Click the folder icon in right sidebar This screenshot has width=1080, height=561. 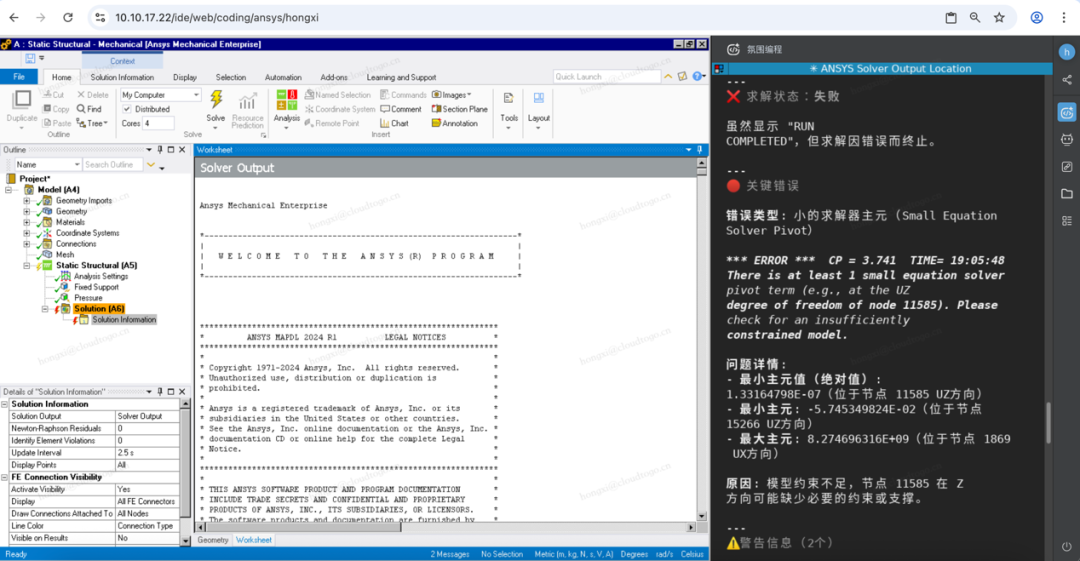pos(1067,194)
